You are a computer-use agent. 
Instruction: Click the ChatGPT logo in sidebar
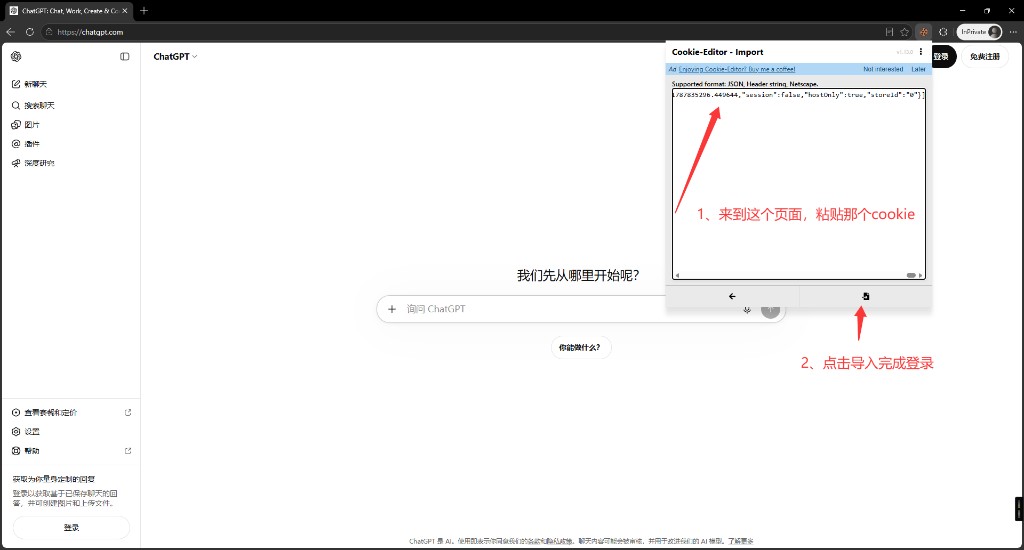pyautogui.click(x=16, y=57)
